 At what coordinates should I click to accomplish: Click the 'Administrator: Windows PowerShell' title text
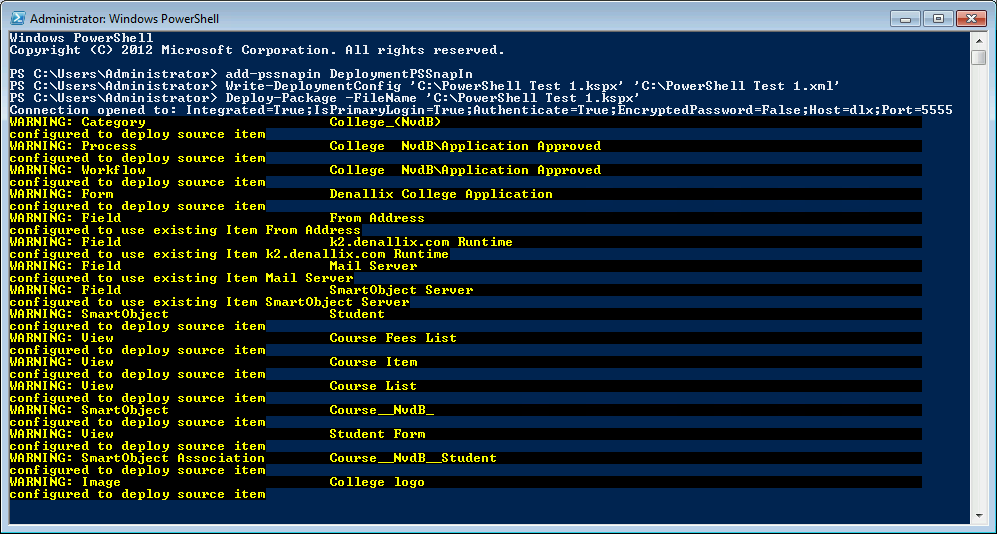click(x=126, y=18)
